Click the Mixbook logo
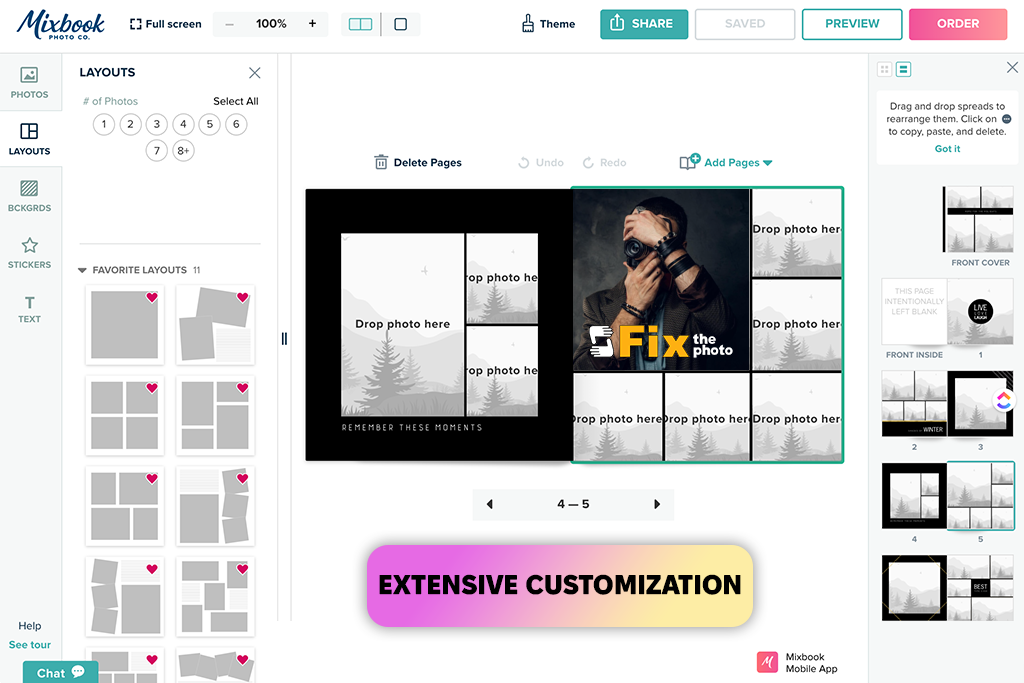The height and width of the screenshot is (683, 1024). pyautogui.click(x=60, y=25)
